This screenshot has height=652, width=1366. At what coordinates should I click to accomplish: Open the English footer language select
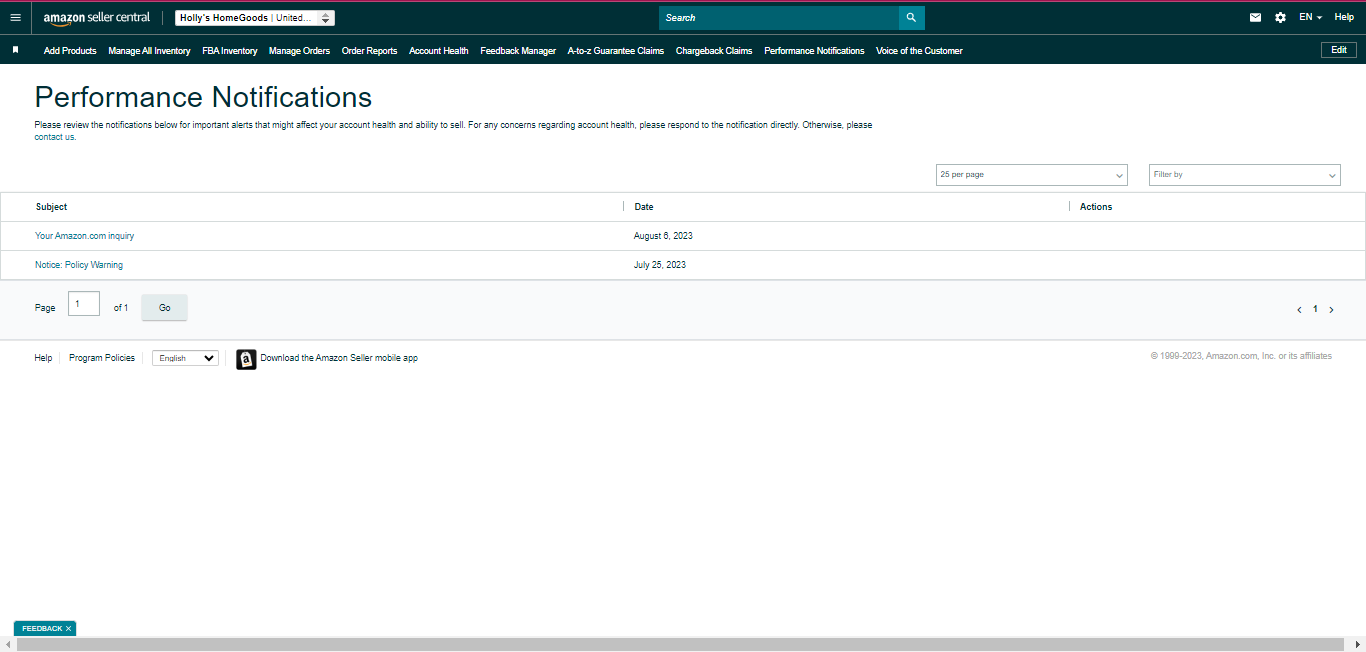[185, 358]
